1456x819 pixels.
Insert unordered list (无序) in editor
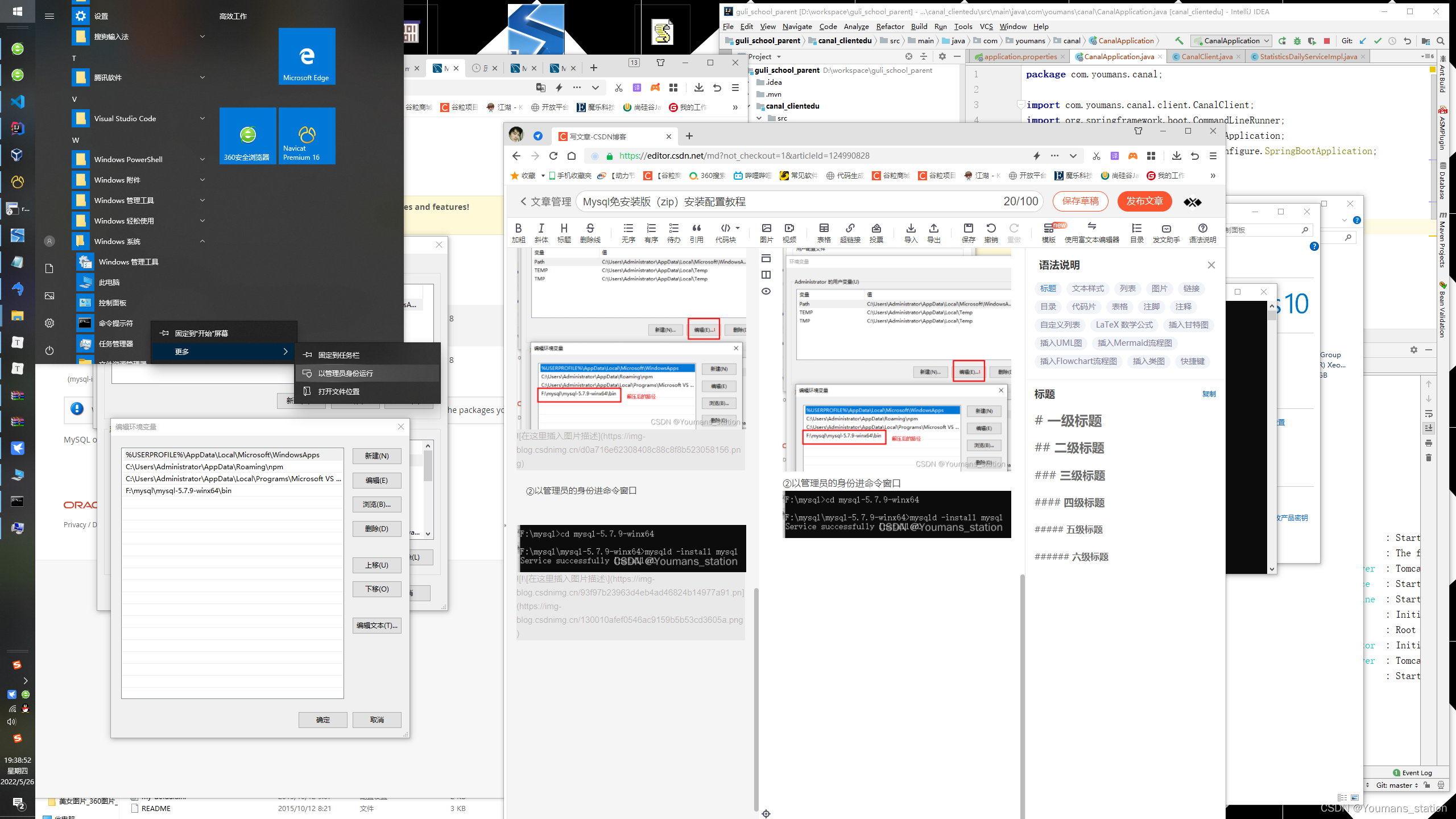(x=628, y=233)
